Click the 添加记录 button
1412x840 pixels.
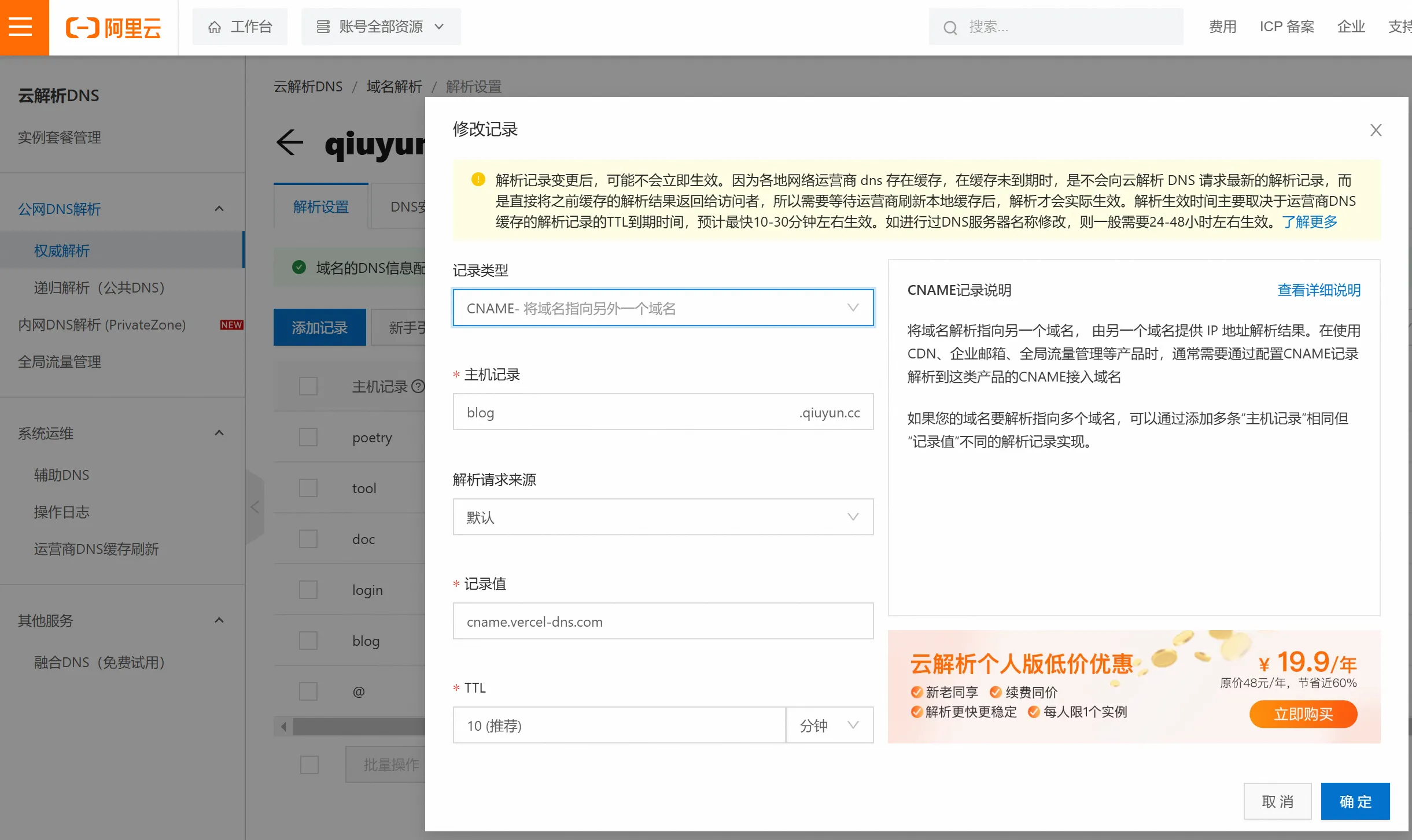click(319, 327)
